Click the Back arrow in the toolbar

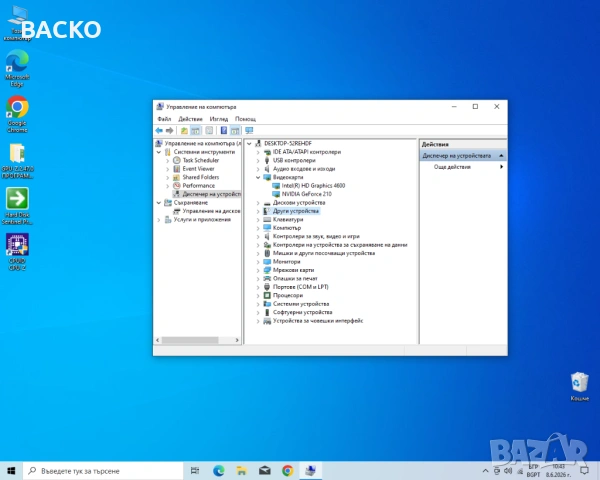click(x=159, y=131)
